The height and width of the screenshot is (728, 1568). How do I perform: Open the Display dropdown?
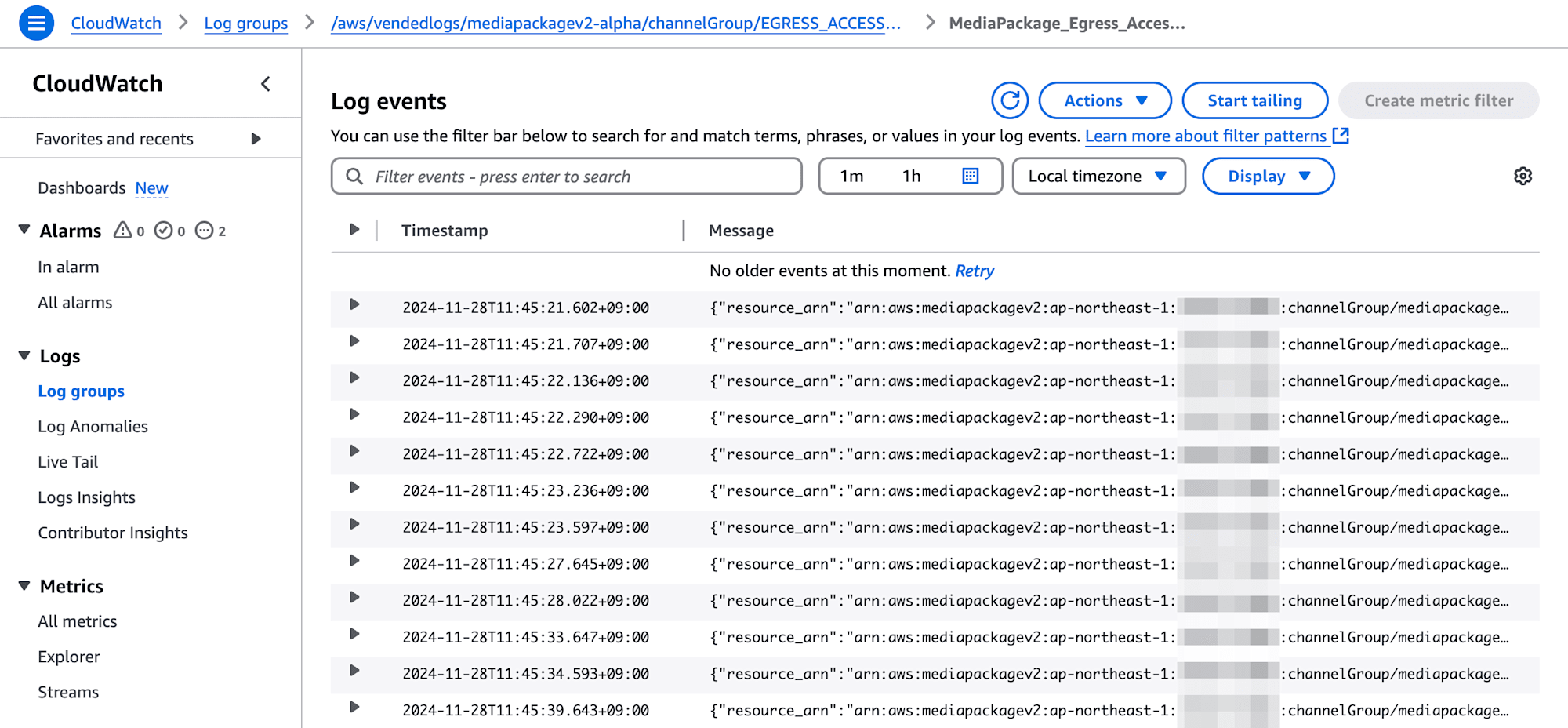[1268, 177]
